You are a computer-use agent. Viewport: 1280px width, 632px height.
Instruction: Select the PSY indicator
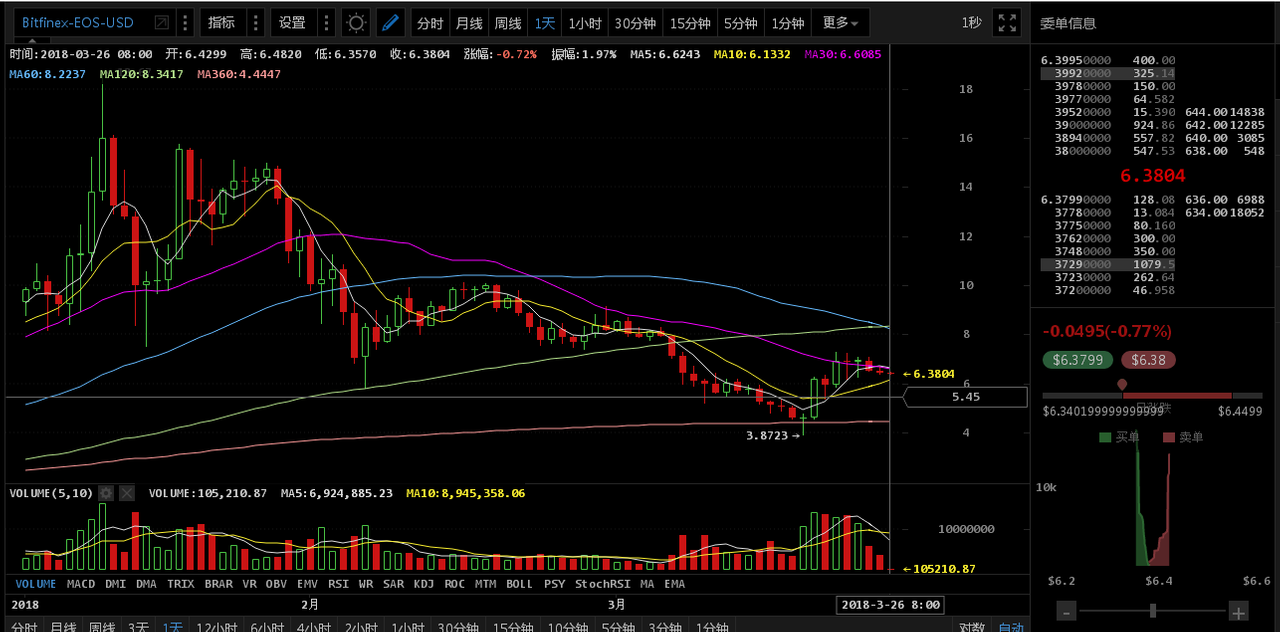tap(555, 584)
